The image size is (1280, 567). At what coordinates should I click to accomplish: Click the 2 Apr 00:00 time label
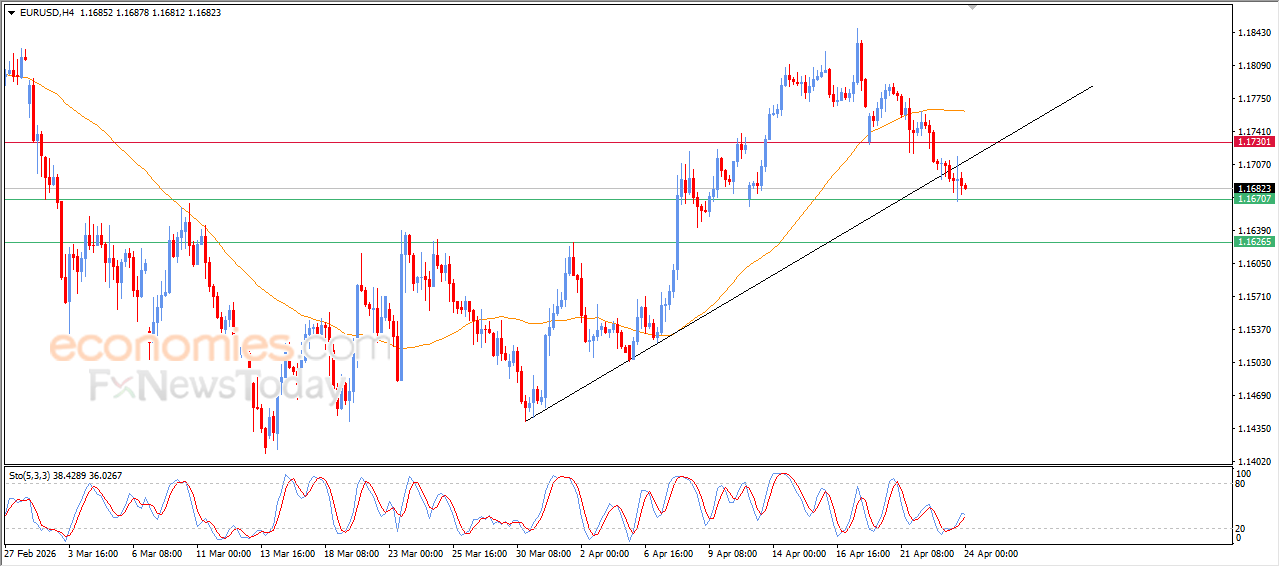[x=603, y=553]
